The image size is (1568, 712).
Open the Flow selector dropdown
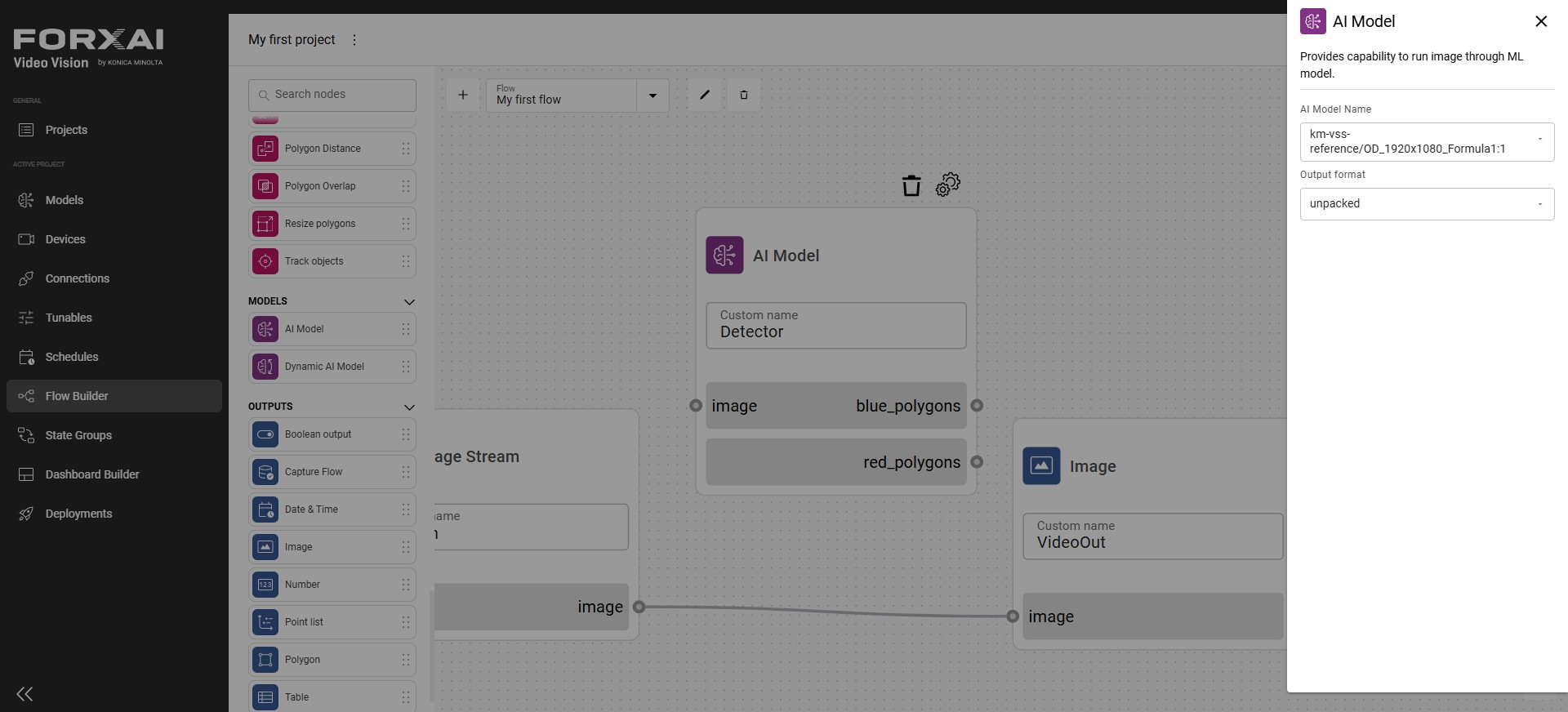click(653, 96)
